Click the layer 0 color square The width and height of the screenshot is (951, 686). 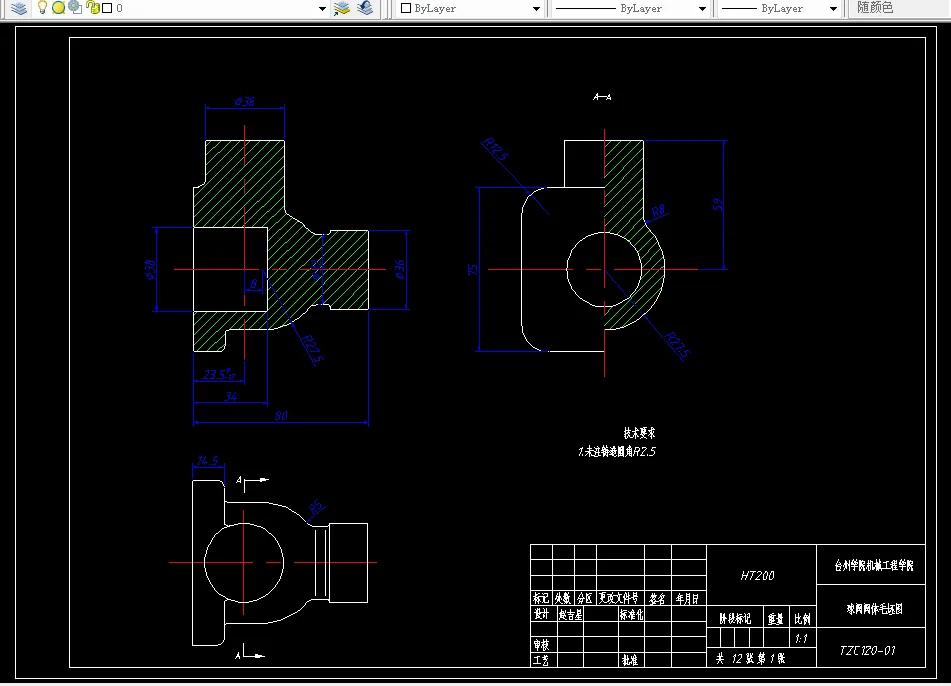tap(107, 8)
